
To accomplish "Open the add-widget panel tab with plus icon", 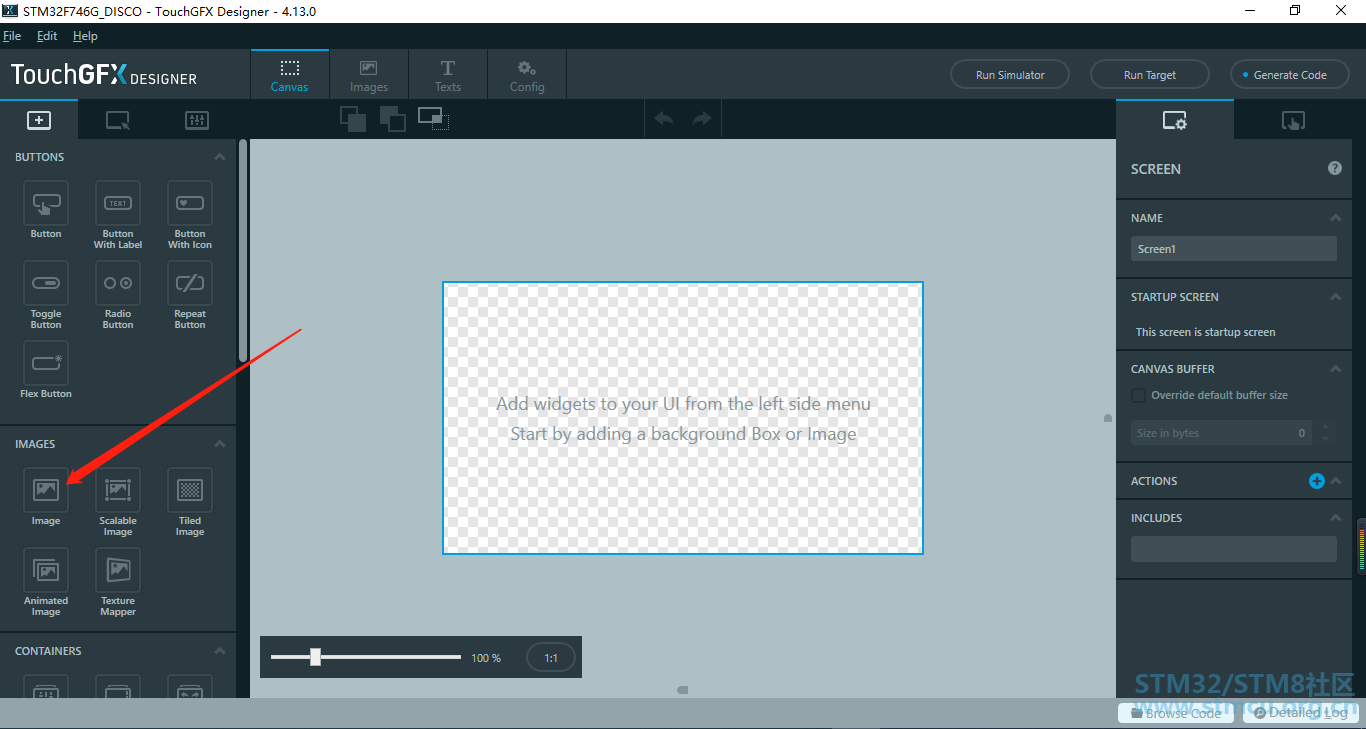I will coord(39,120).
